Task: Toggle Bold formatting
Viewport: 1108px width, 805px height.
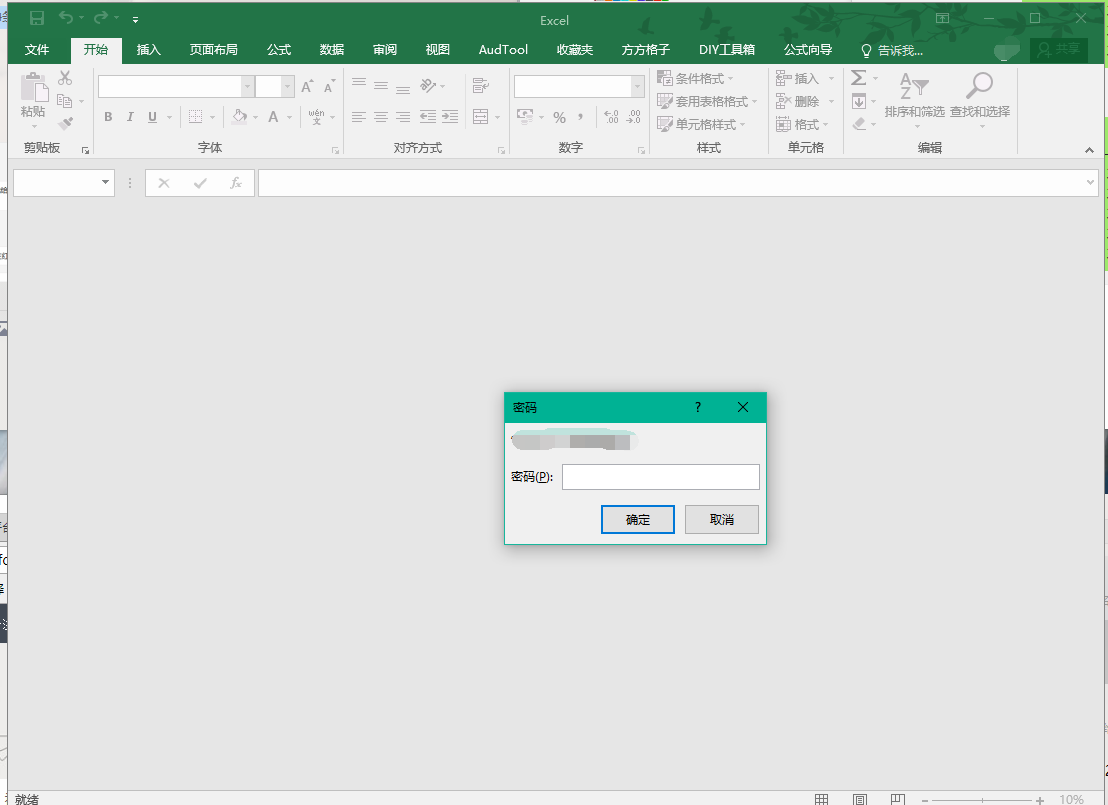Action: tap(108, 117)
